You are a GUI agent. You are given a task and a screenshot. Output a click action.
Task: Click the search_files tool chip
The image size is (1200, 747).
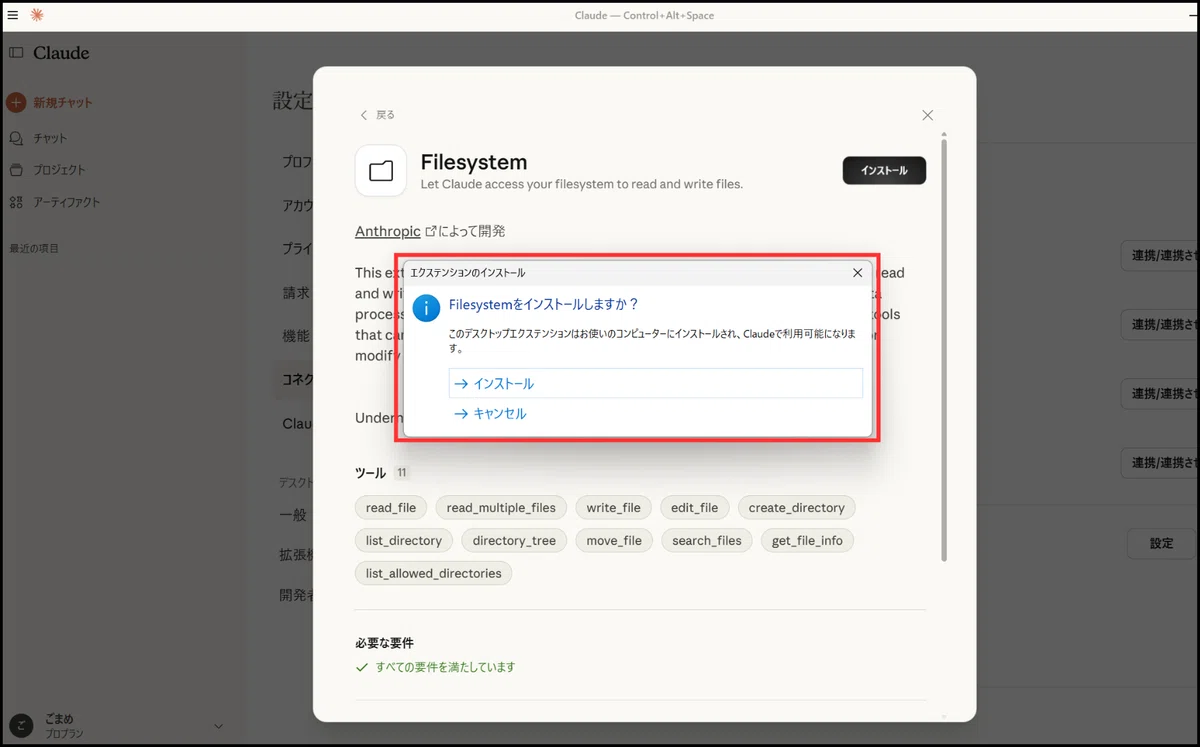point(707,540)
